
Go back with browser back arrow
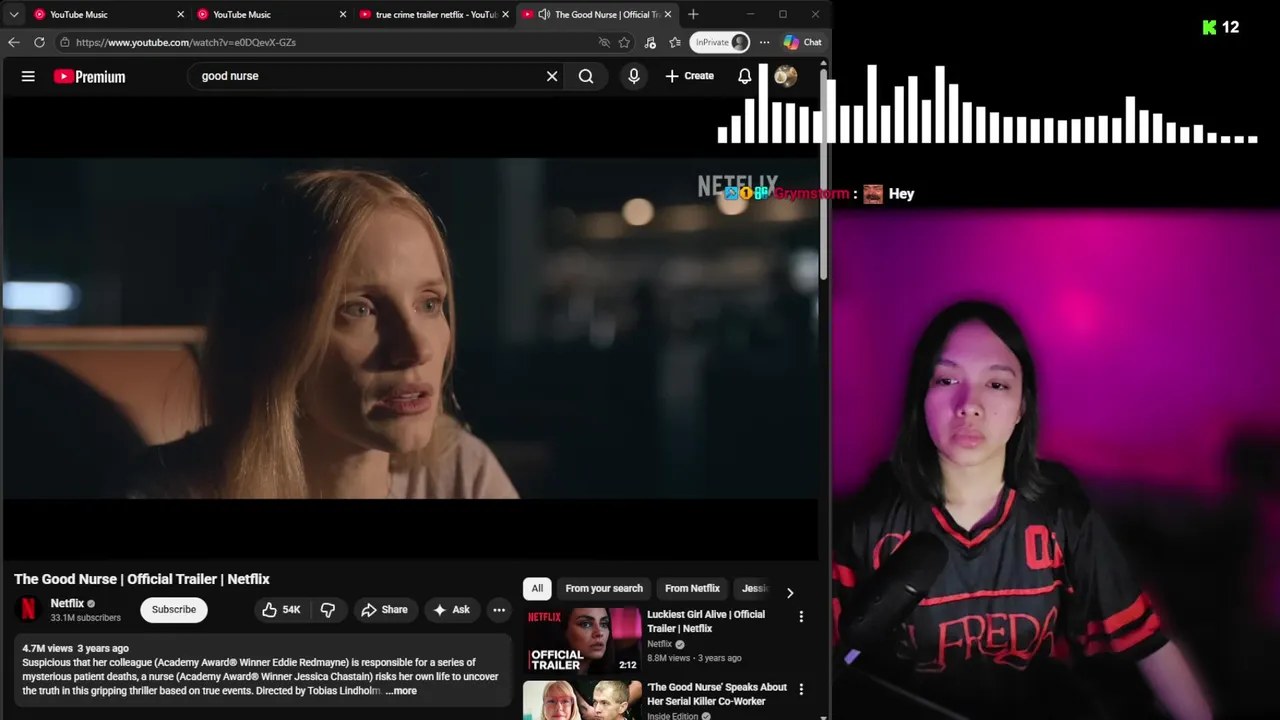coord(13,42)
